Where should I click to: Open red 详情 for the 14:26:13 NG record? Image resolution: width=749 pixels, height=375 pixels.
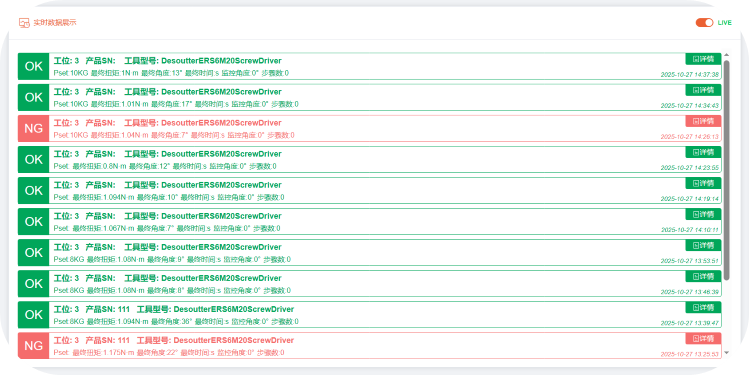[703, 121]
